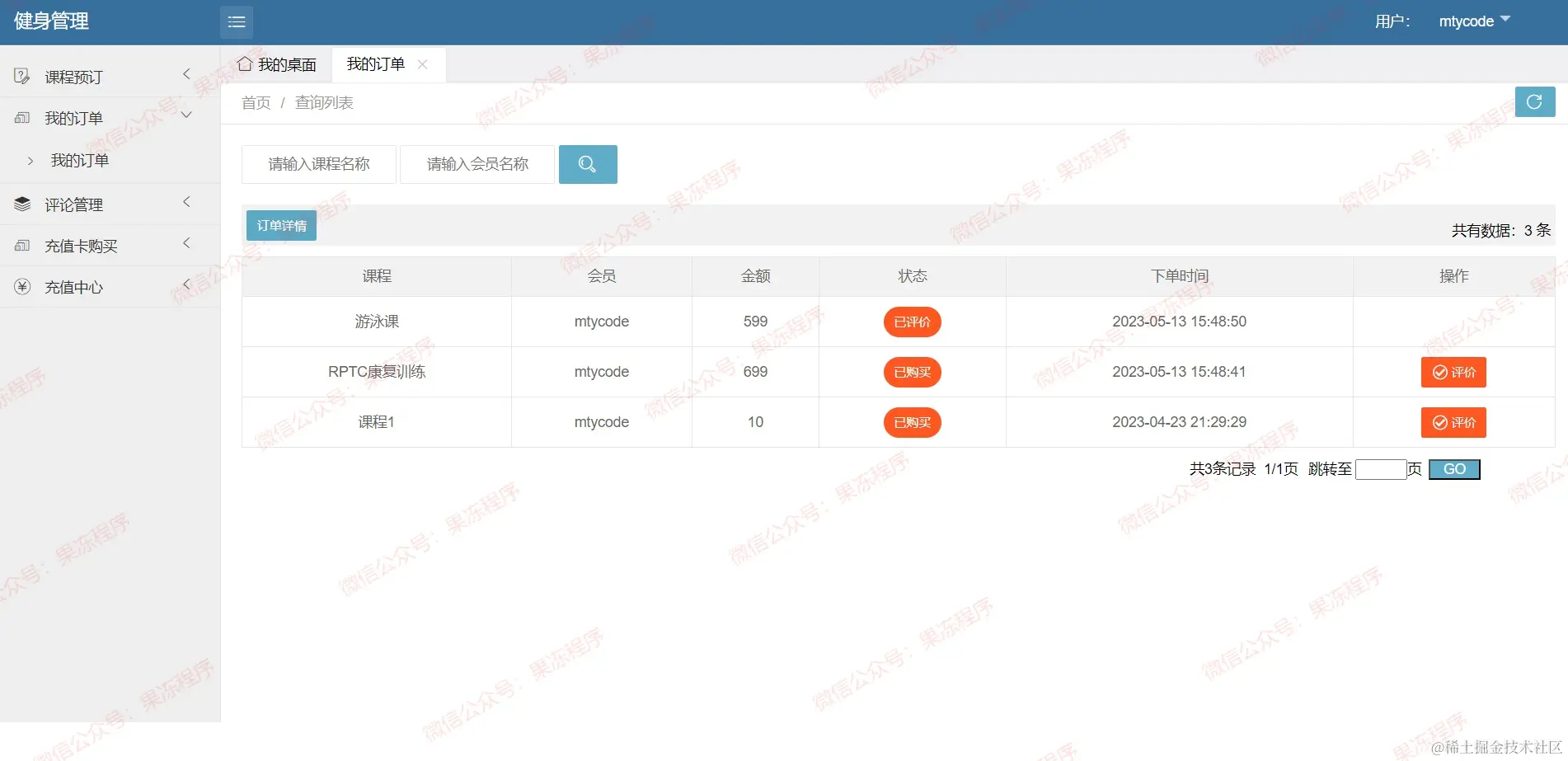Click the 10 amount cell
This screenshot has width=1568, height=761.
[755, 422]
